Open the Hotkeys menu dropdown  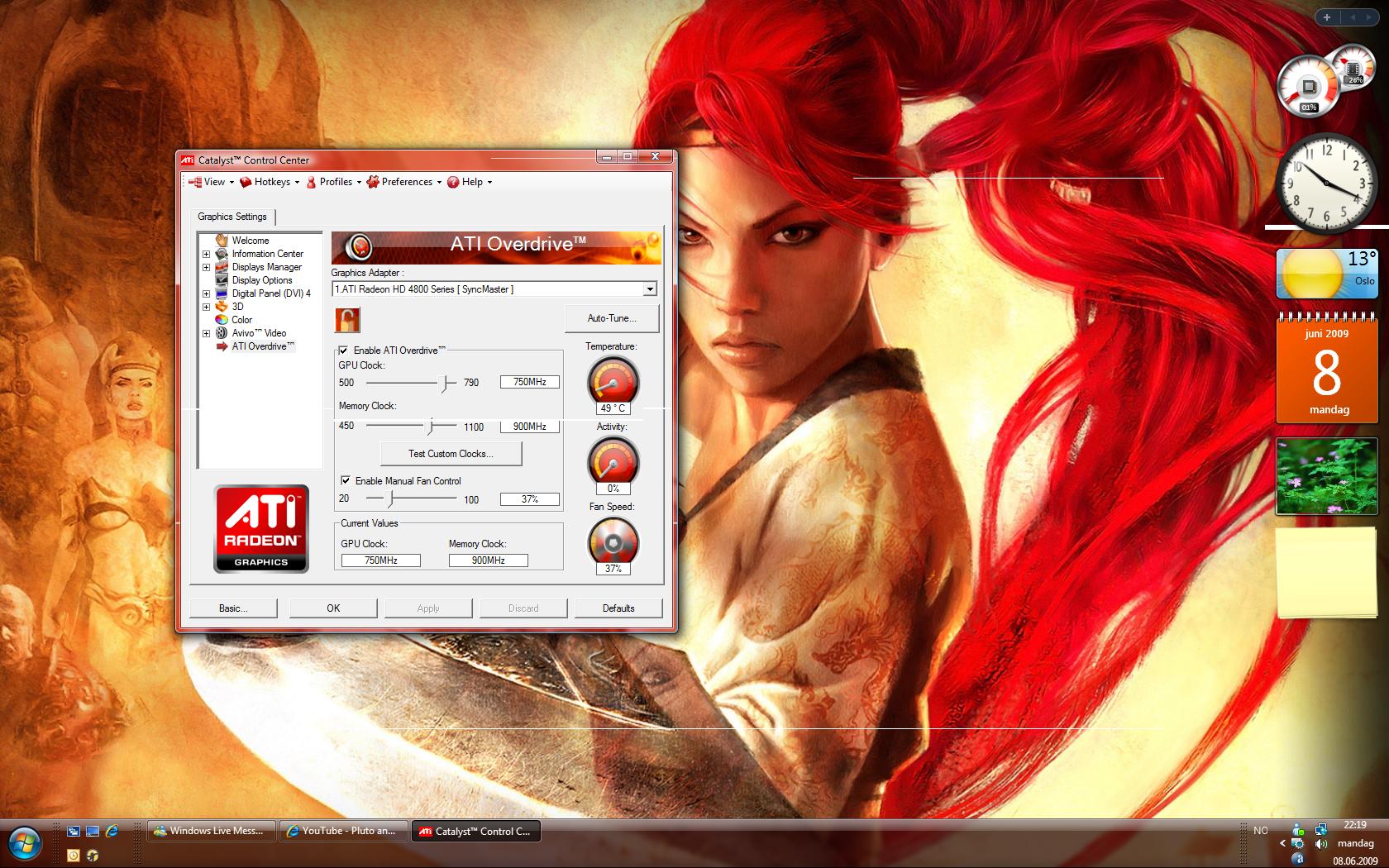(270, 182)
